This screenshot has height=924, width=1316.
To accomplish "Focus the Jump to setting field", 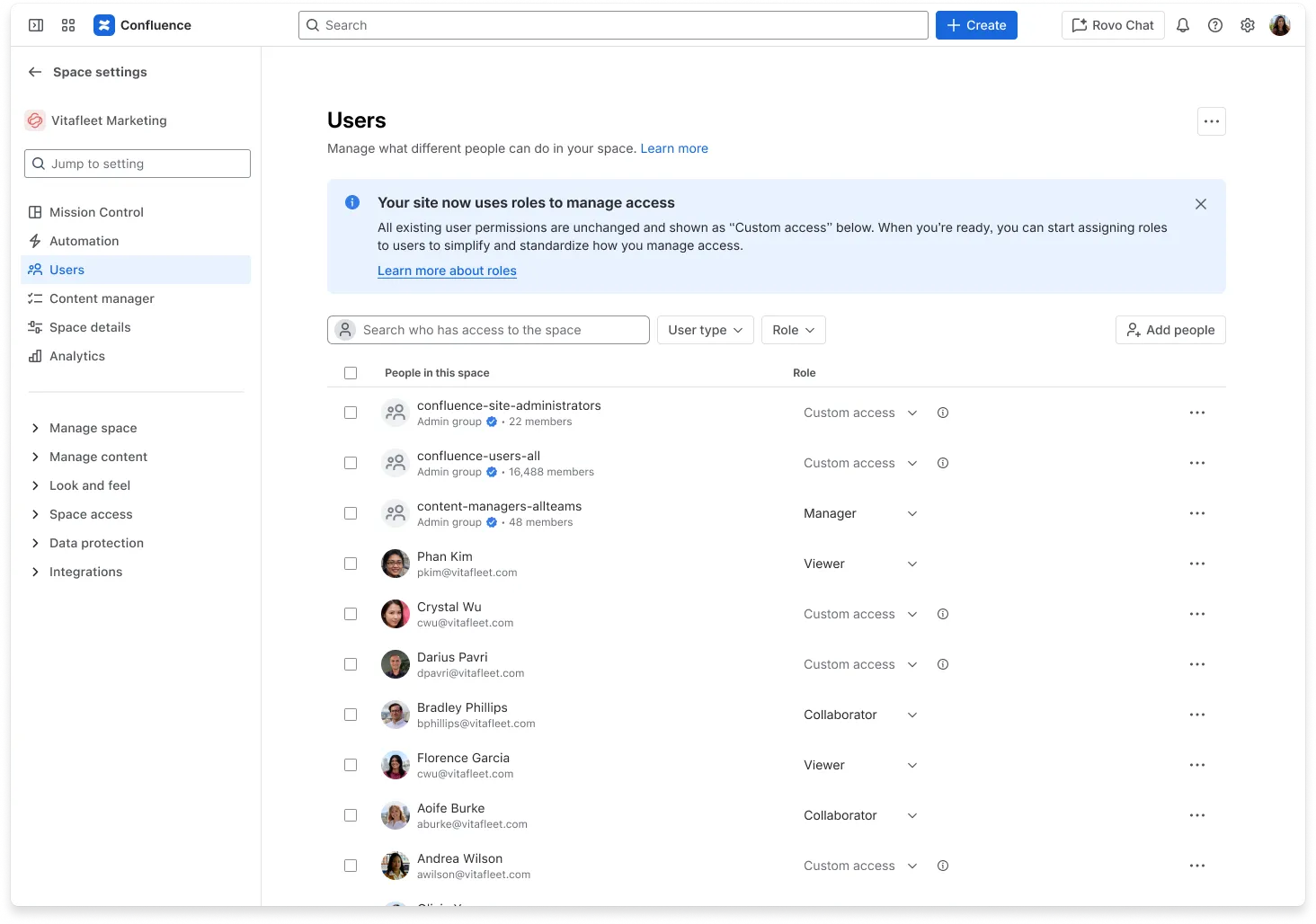I will (138, 164).
